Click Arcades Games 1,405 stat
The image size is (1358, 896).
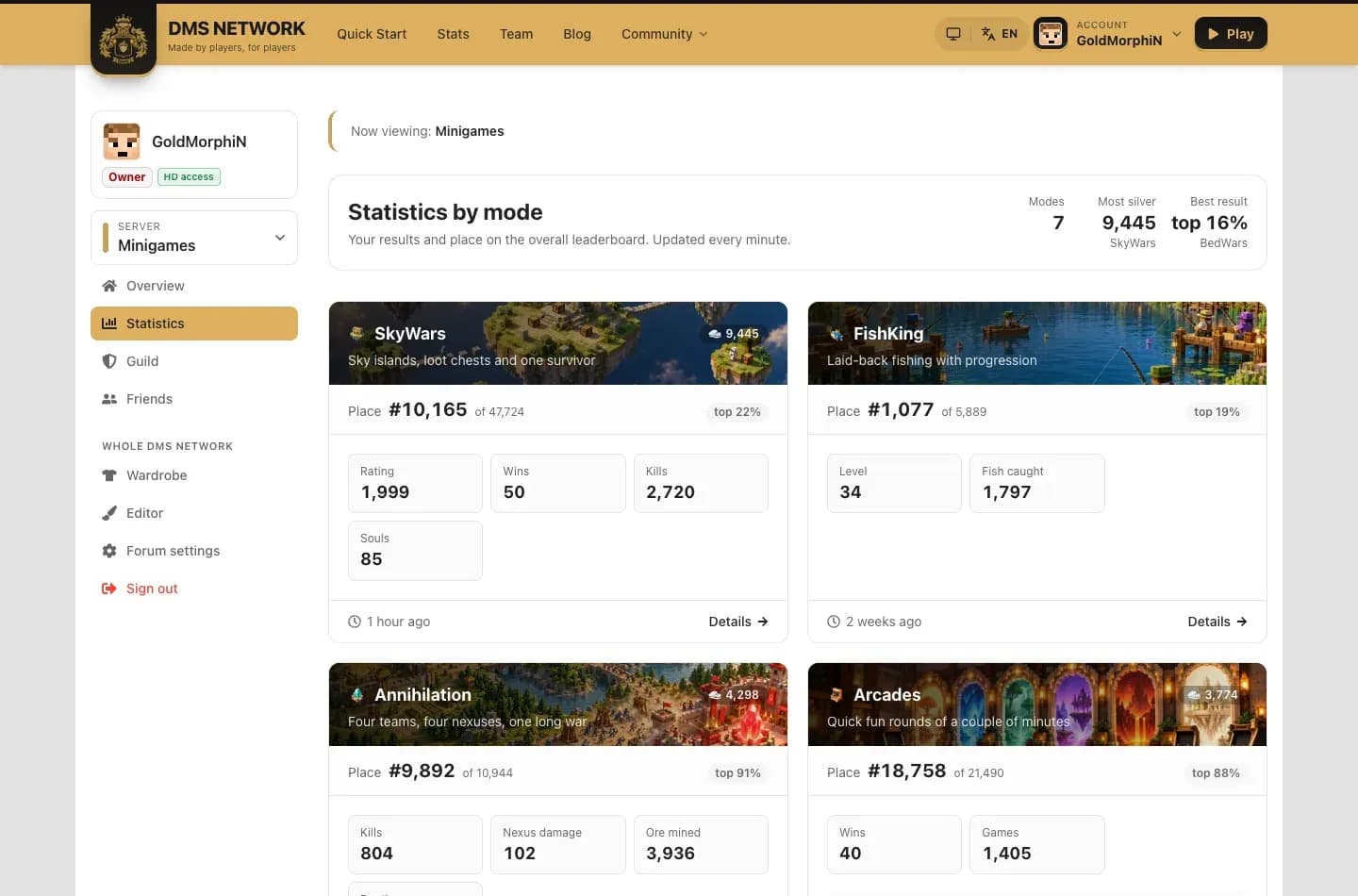pos(1036,844)
